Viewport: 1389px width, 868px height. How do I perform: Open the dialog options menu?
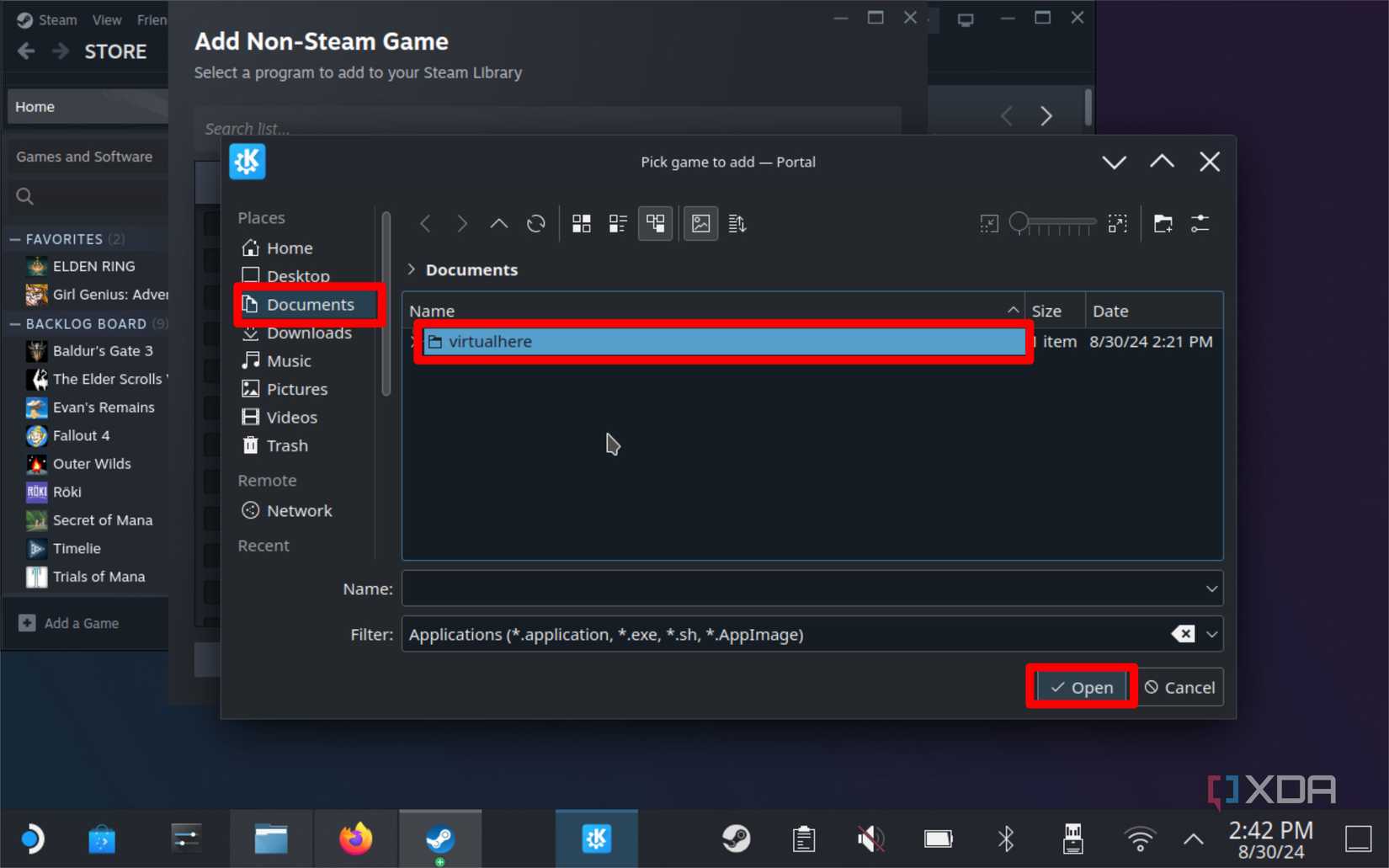pos(1200,223)
